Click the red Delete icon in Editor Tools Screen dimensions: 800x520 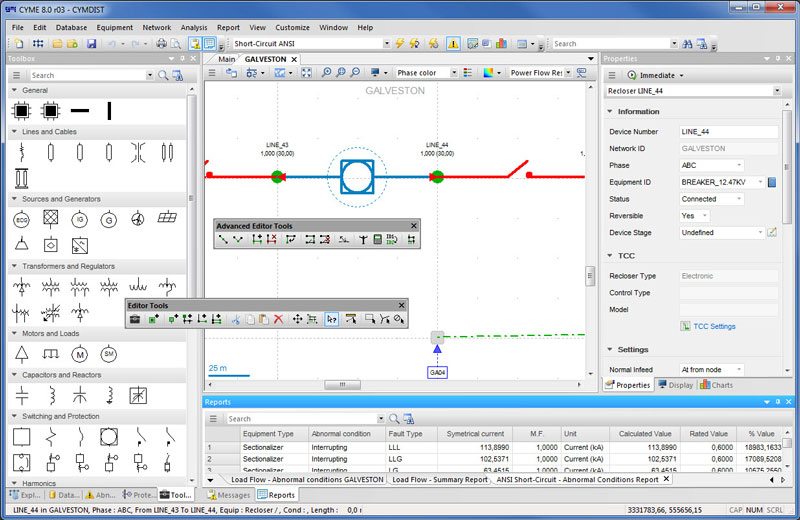point(279,319)
